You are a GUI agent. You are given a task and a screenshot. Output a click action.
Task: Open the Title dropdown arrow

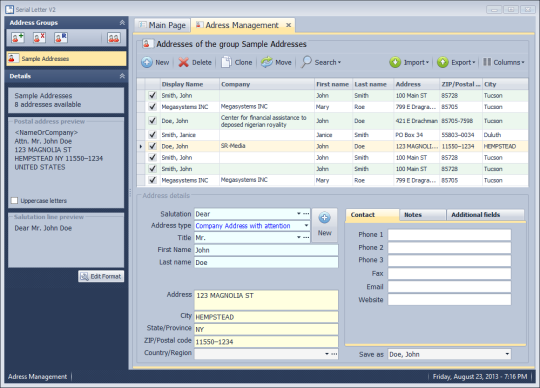(x=299, y=238)
